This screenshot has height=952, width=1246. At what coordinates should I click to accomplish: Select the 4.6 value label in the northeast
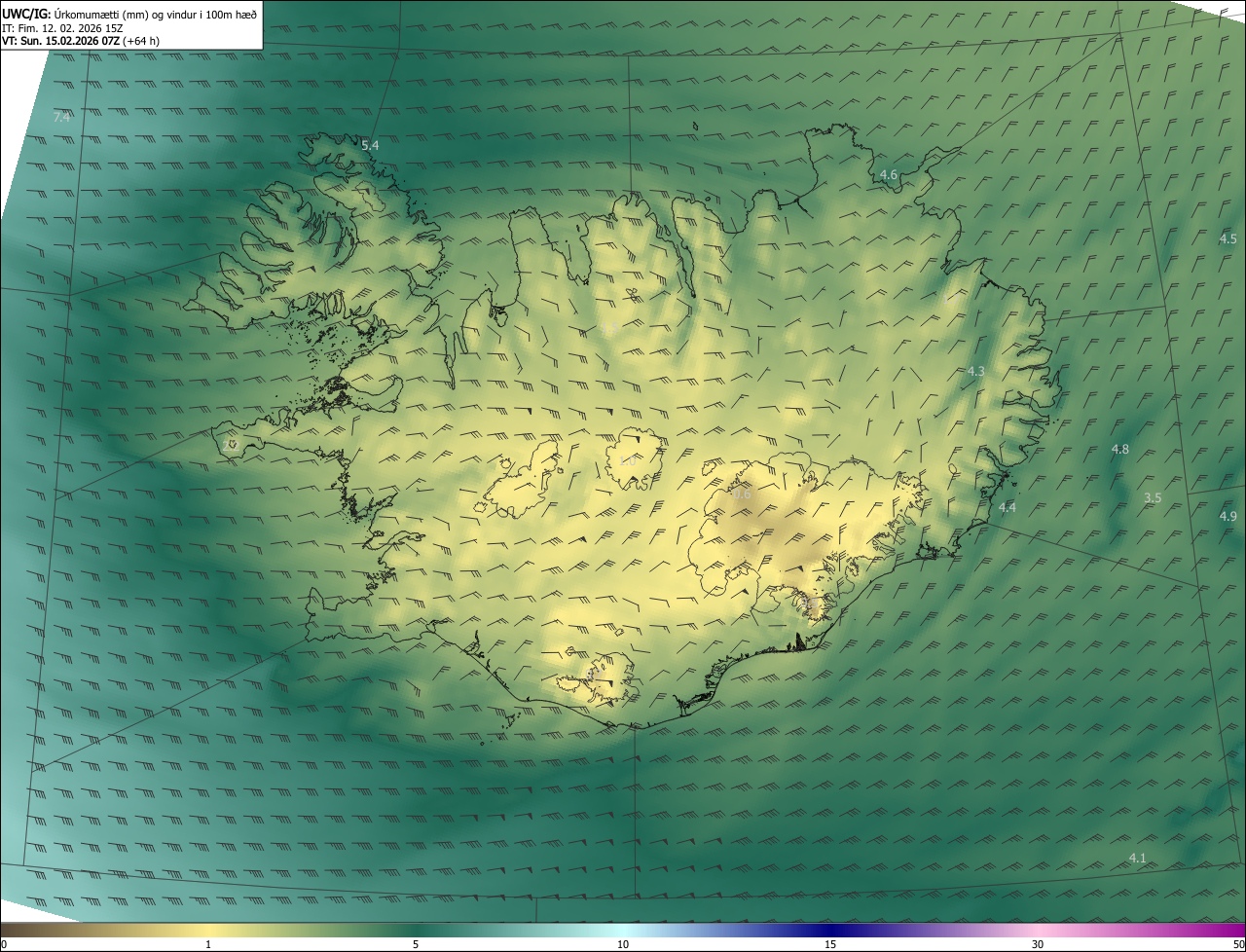point(889,175)
